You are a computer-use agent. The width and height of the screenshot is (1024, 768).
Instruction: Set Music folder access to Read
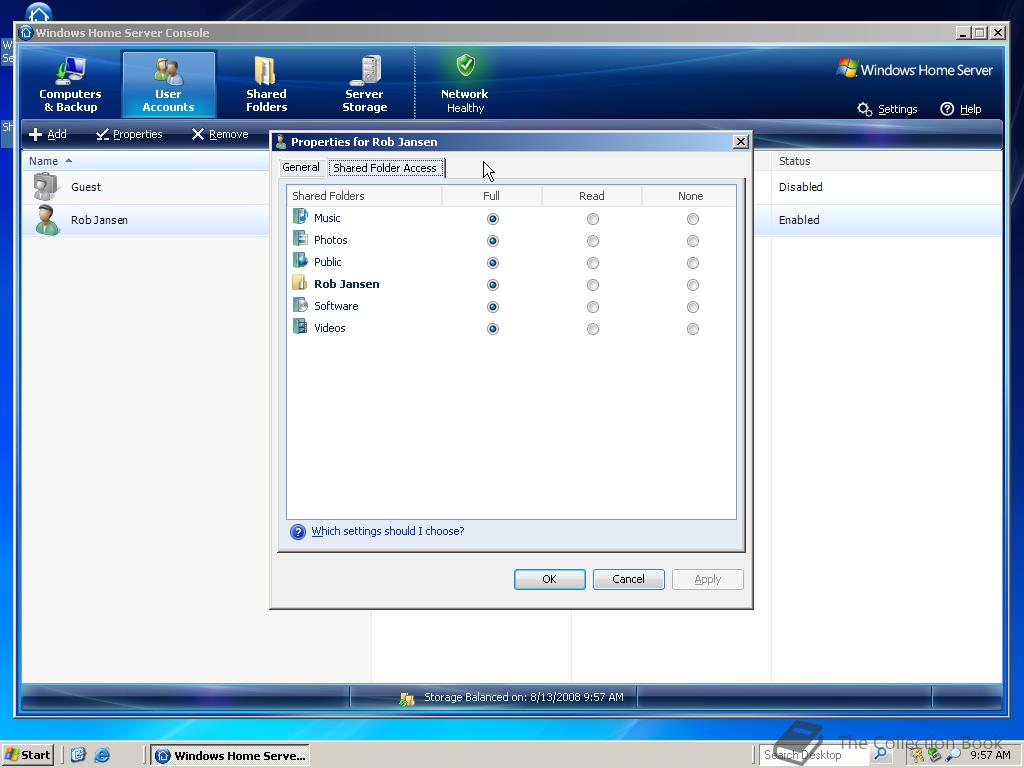[x=592, y=219]
